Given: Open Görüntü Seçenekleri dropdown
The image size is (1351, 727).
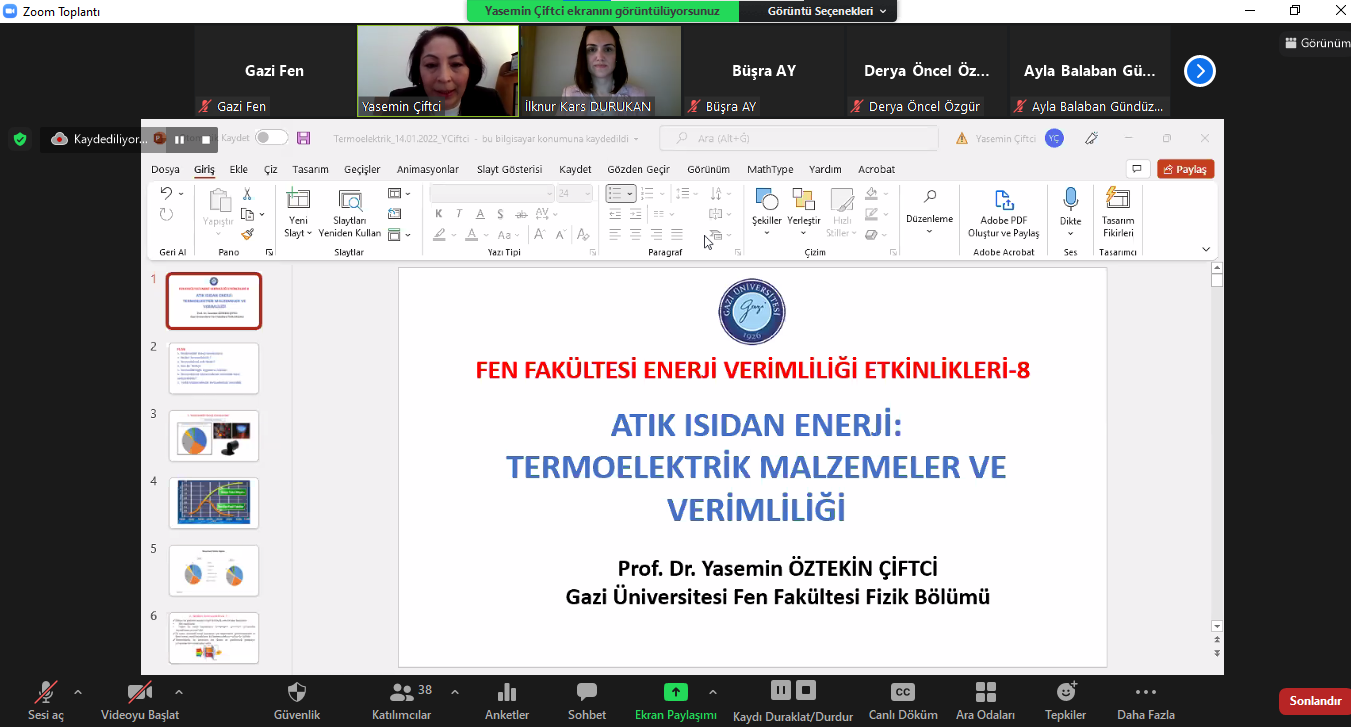Looking at the screenshot, I should tap(826, 11).
